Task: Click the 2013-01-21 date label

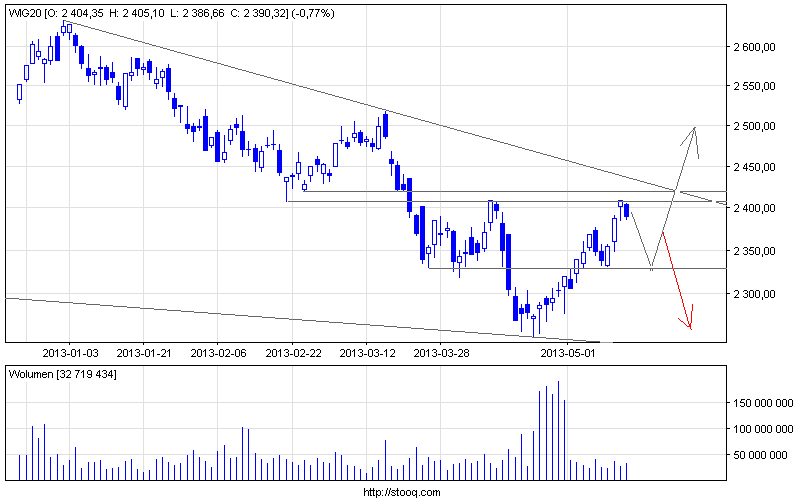Action: pos(144,353)
